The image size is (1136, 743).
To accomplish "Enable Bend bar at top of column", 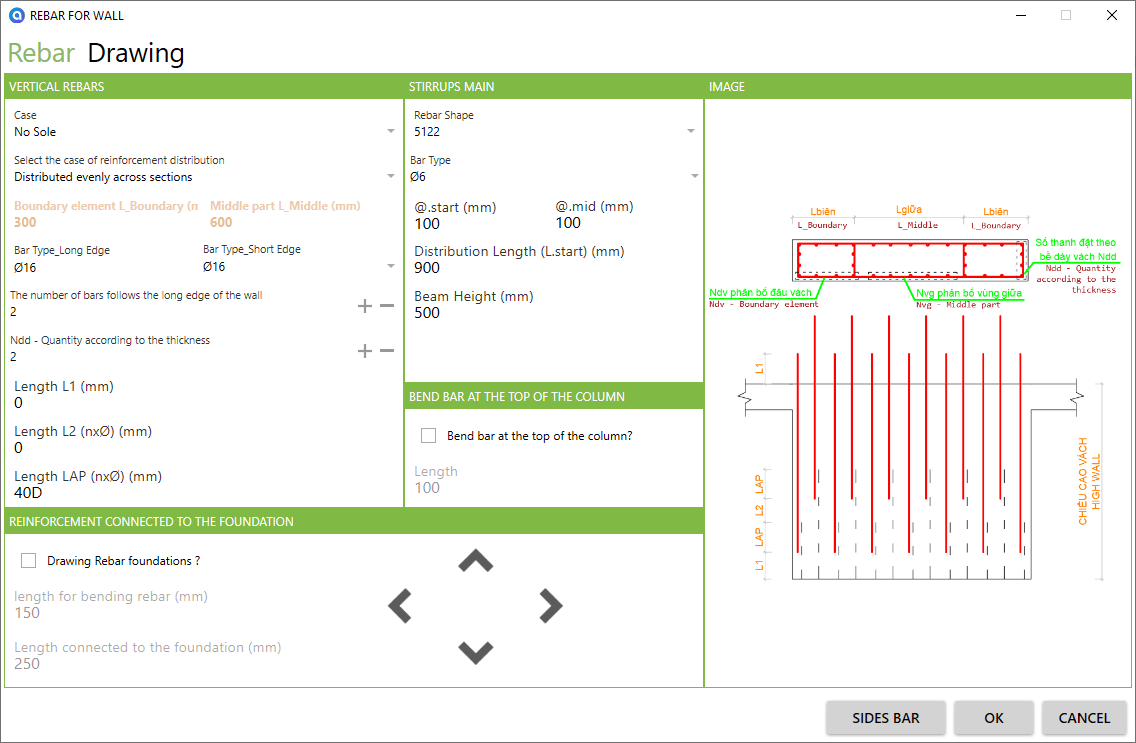I will tap(428, 436).
